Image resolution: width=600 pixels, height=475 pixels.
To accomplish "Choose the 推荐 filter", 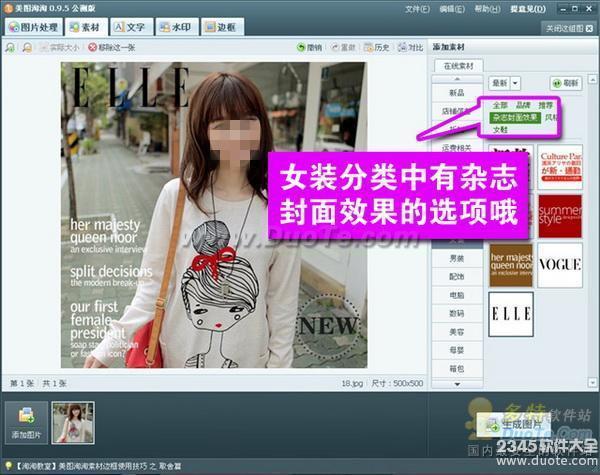I will click(x=545, y=105).
